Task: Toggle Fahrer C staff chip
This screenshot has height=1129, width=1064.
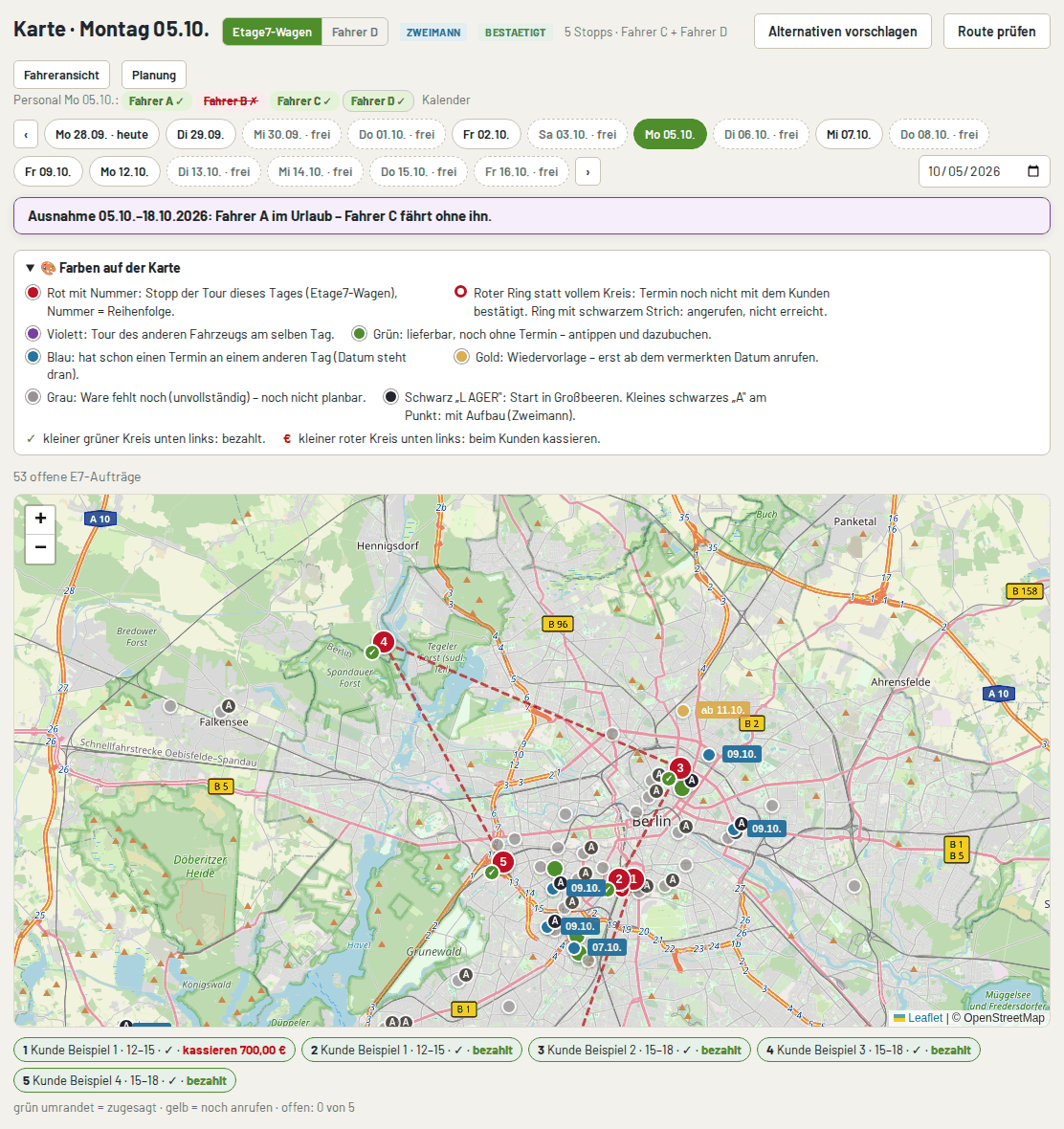Action: point(303,100)
